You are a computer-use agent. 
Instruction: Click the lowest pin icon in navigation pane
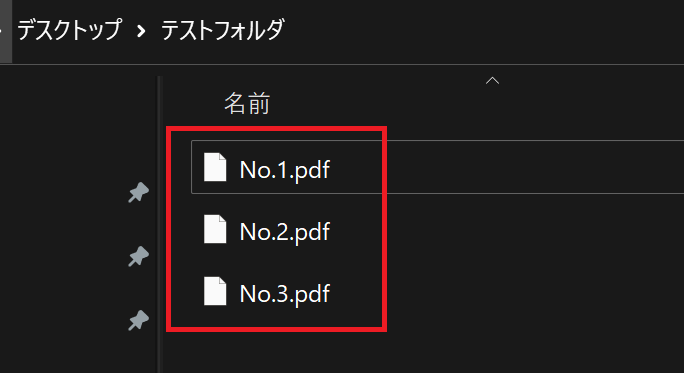138,320
